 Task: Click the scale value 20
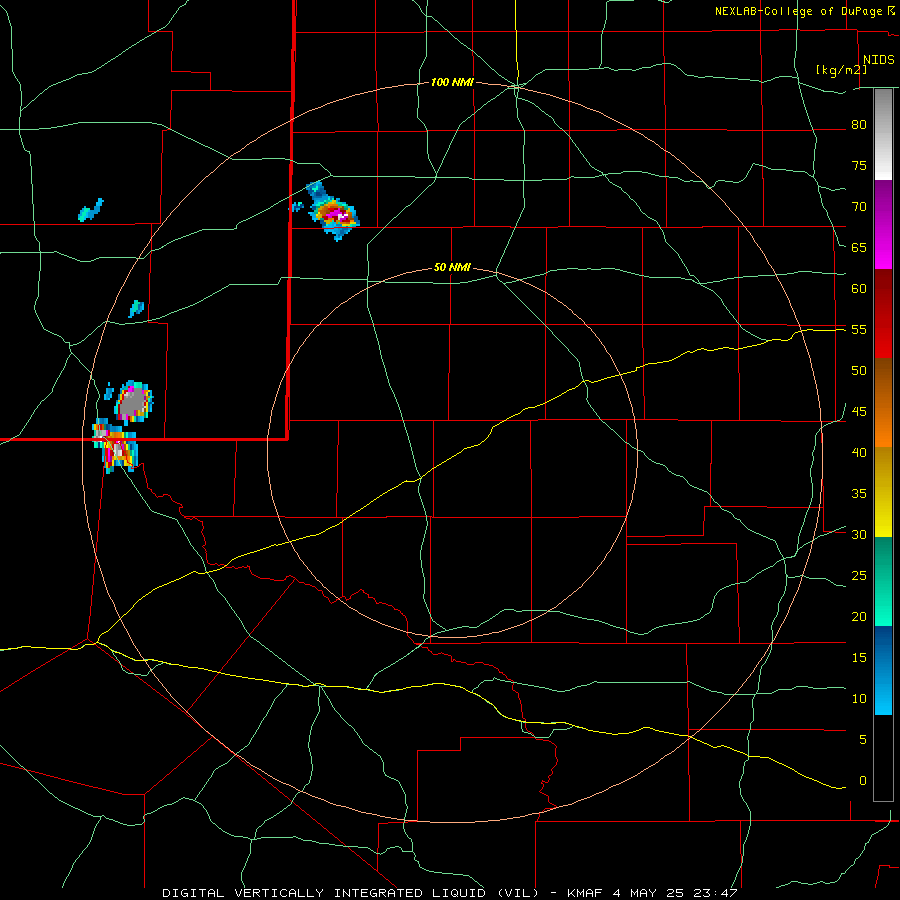point(859,616)
